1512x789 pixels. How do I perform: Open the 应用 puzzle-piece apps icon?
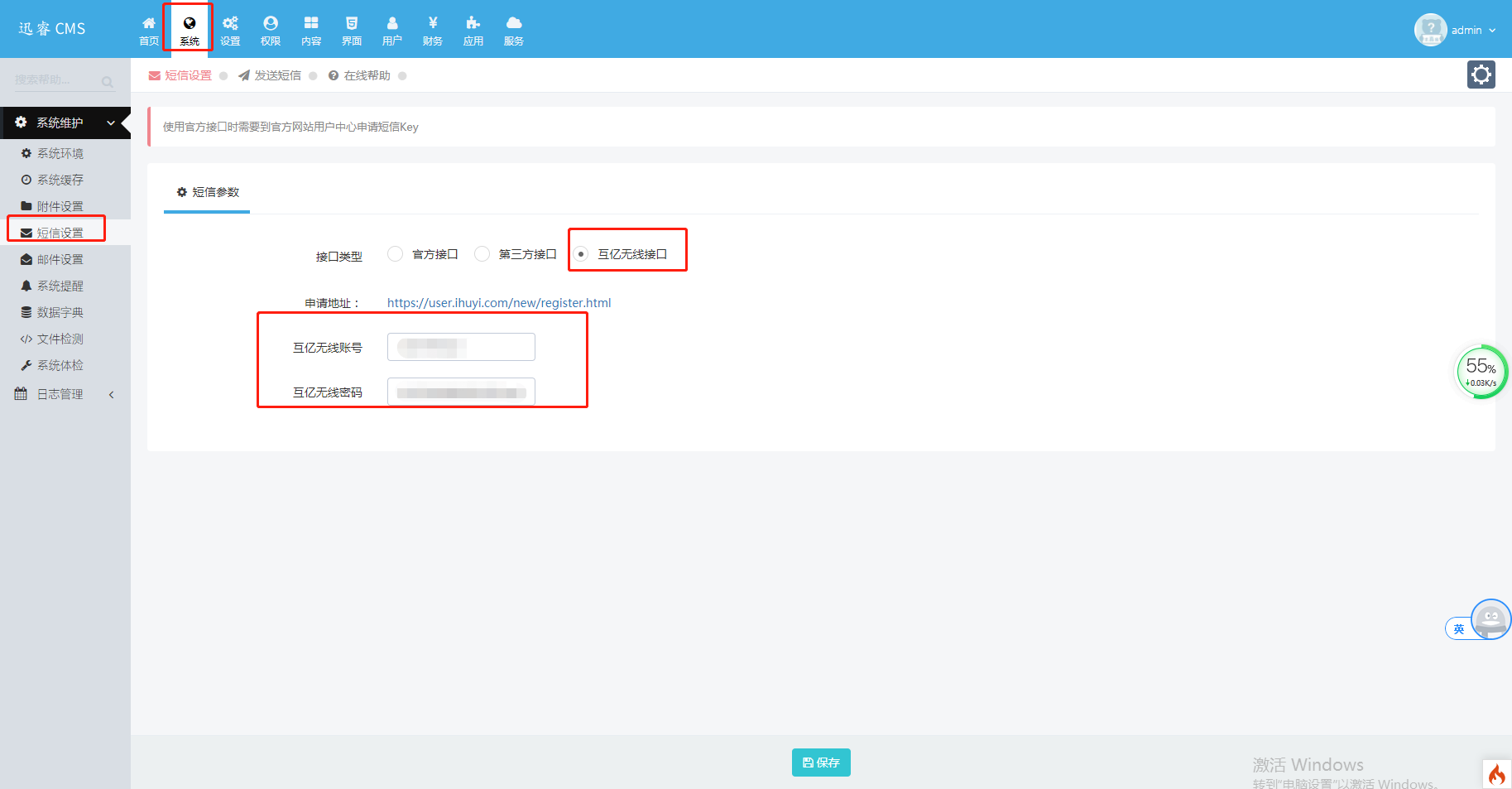[x=473, y=30]
